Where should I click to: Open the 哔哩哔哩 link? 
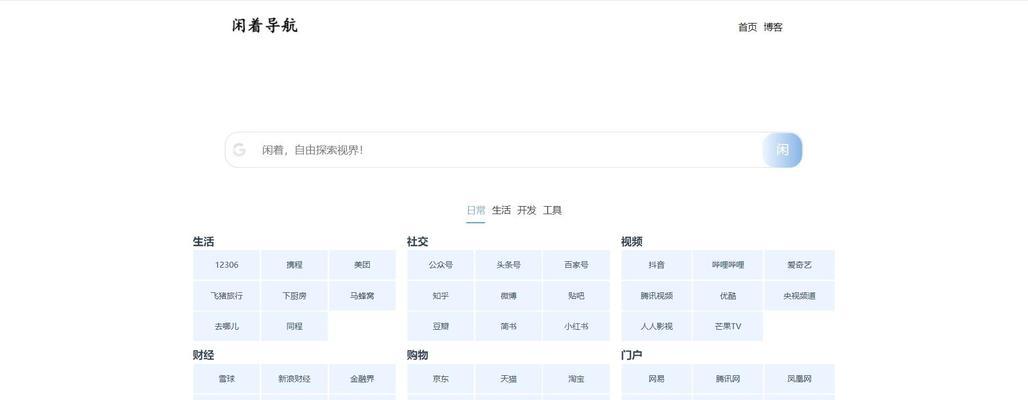point(728,265)
